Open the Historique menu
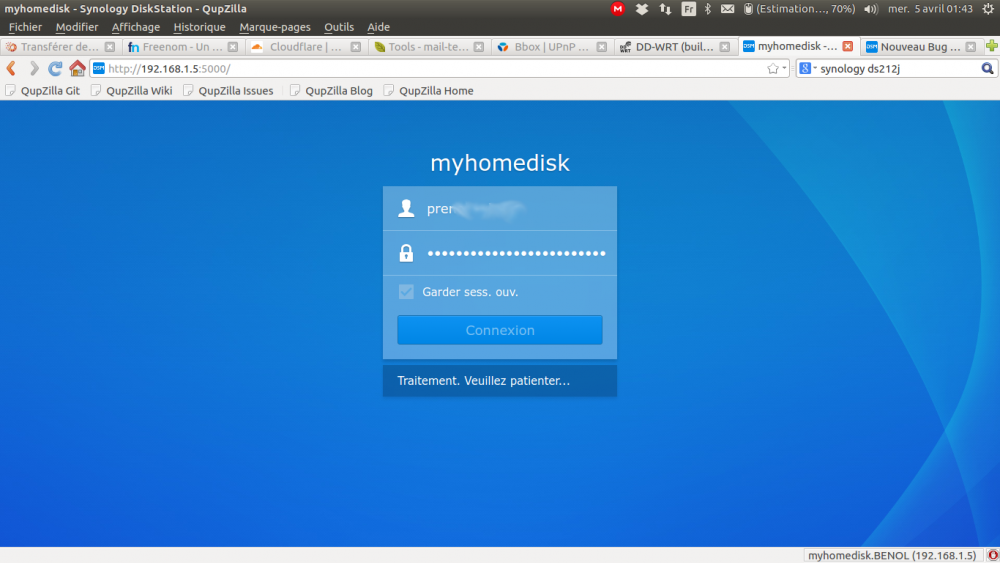 click(199, 27)
